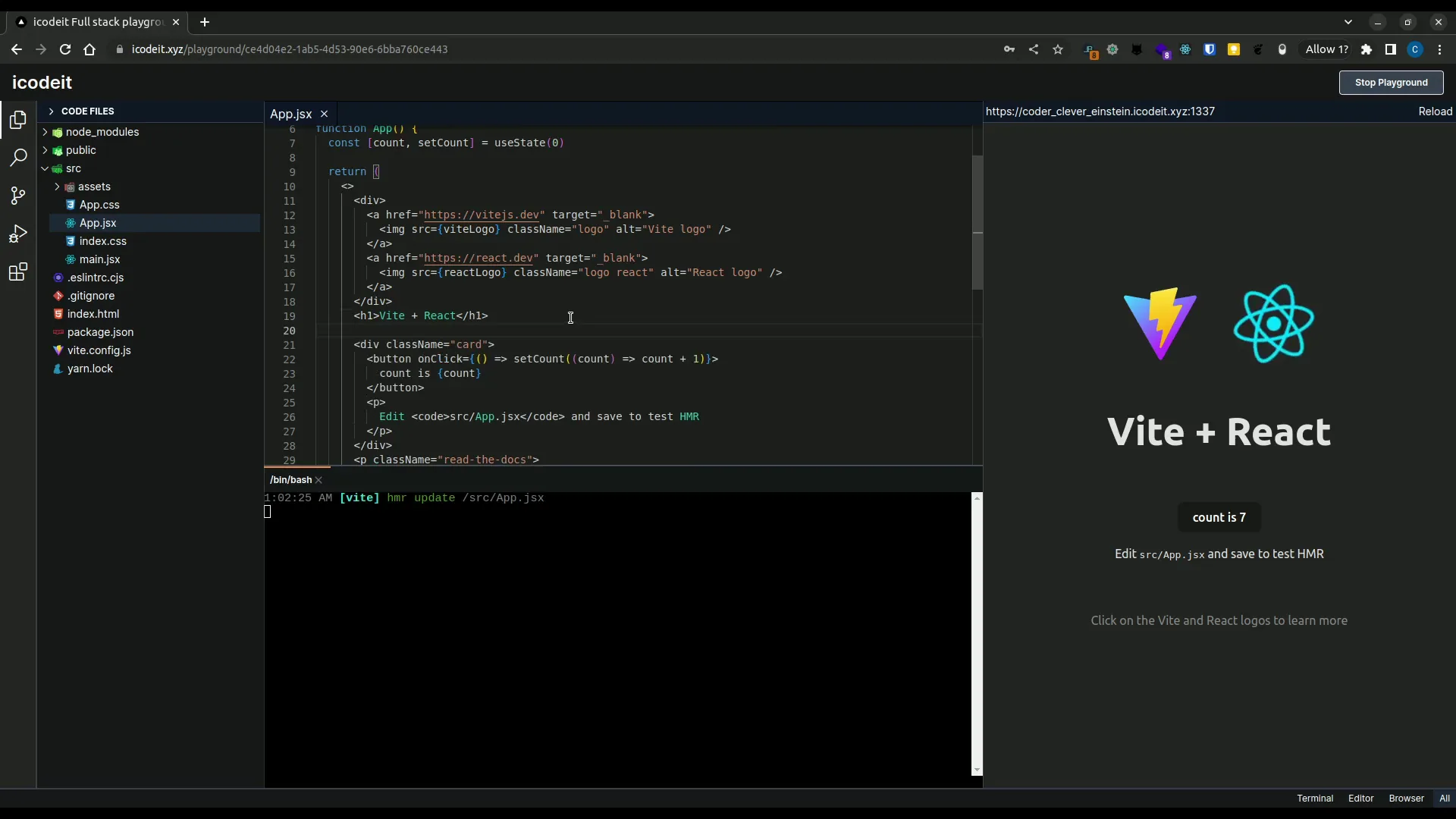This screenshot has width=1456, height=819.
Task: Open index.css in the file tree
Action: pos(102,241)
